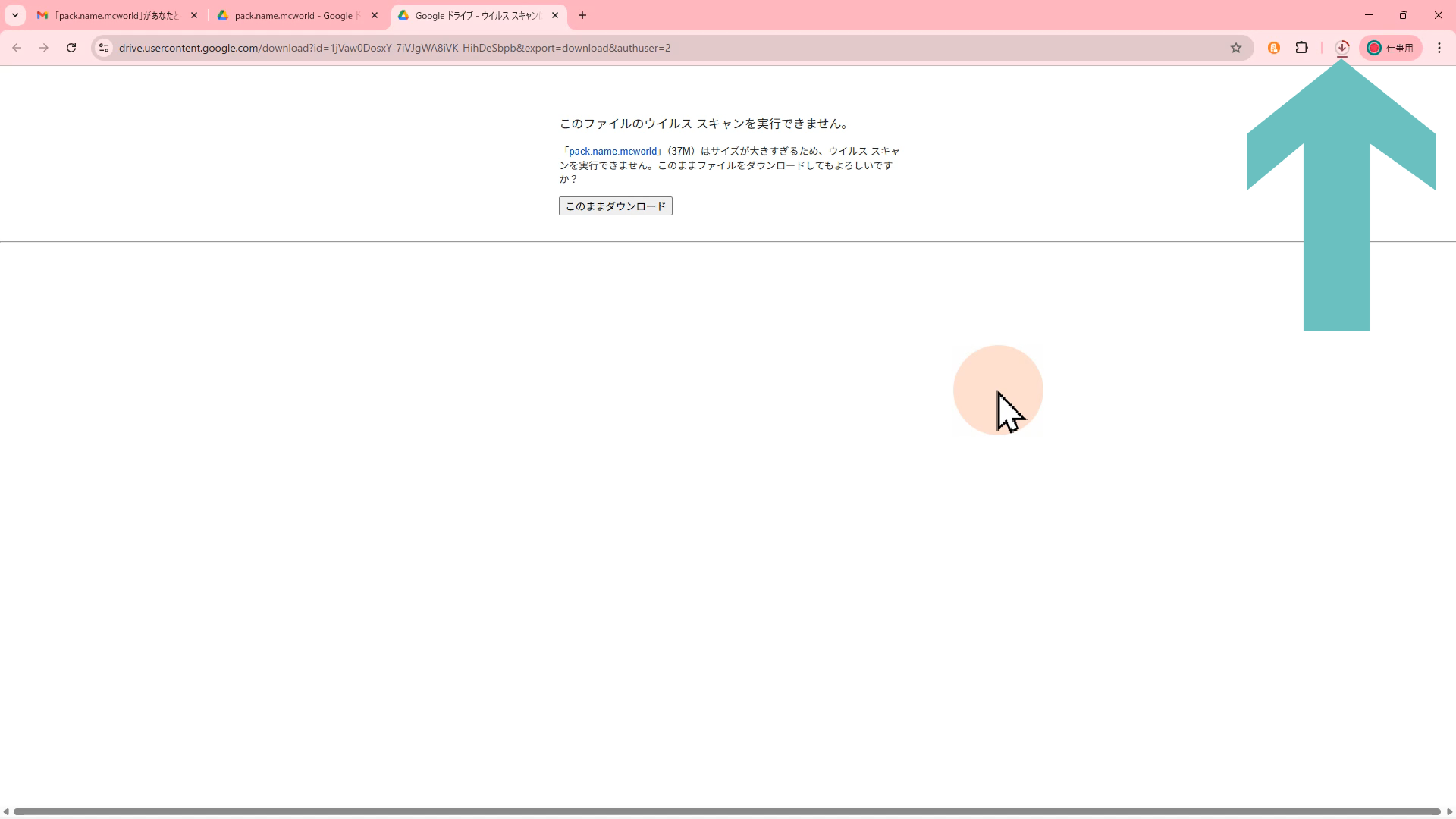This screenshot has height=819, width=1456.
Task: Open the 仕事用 profile menu
Action: point(1391,48)
